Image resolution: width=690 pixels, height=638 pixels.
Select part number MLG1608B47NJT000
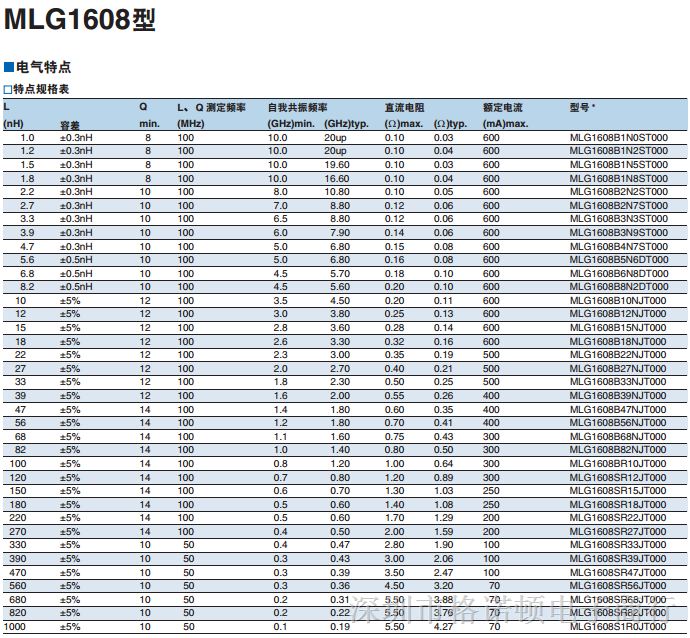(x=618, y=410)
